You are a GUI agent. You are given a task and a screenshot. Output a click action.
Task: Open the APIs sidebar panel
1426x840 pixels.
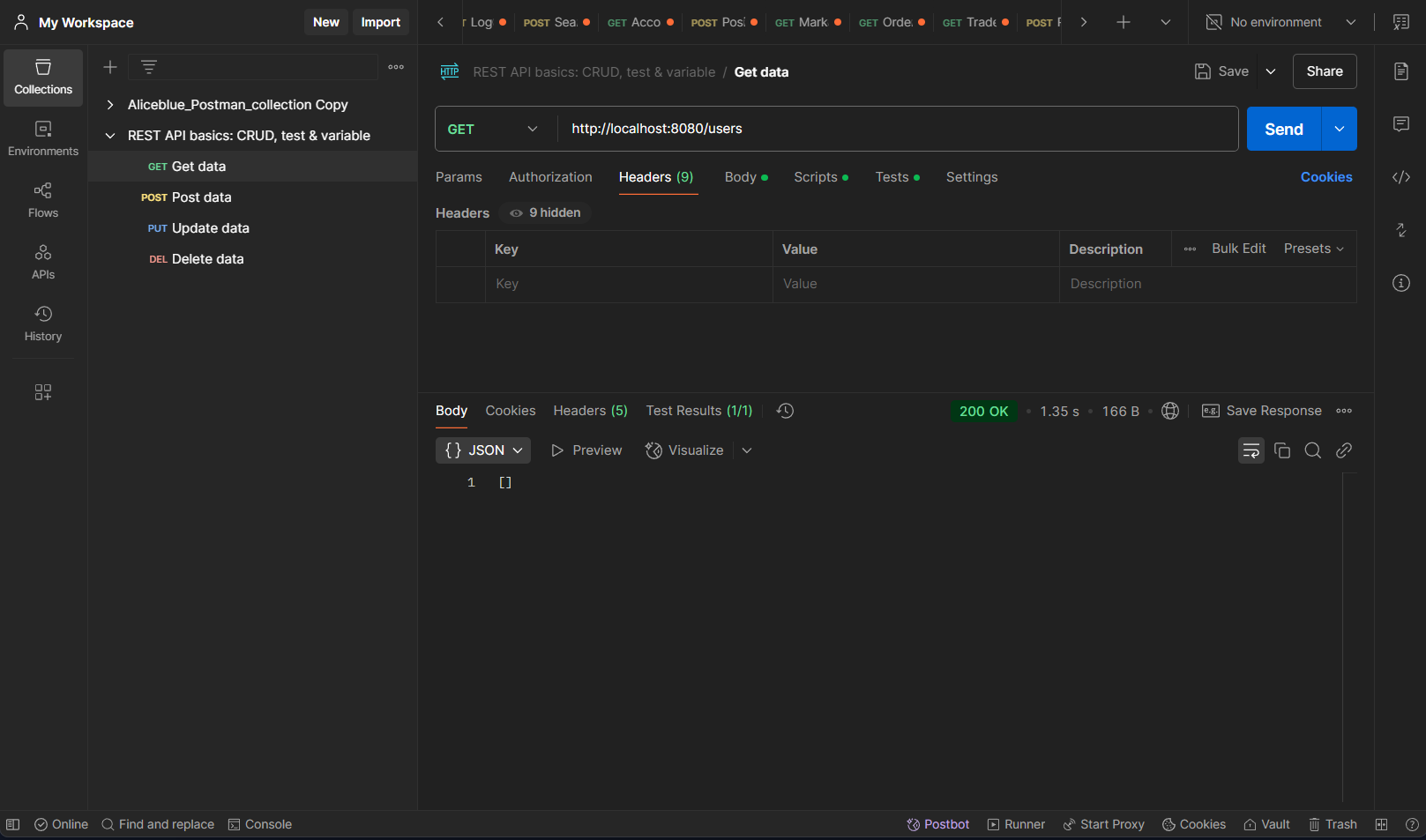43,263
